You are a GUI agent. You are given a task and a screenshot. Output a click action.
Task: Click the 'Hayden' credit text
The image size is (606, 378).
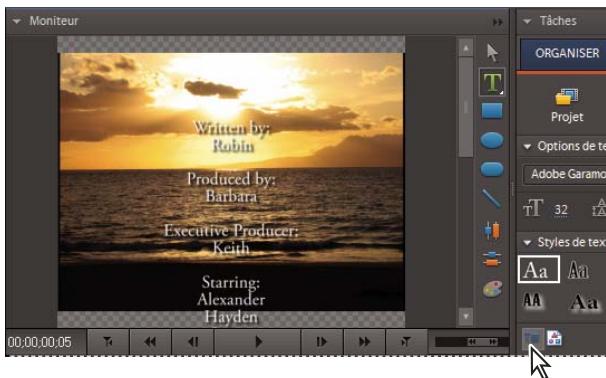pyautogui.click(x=231, y=317)
